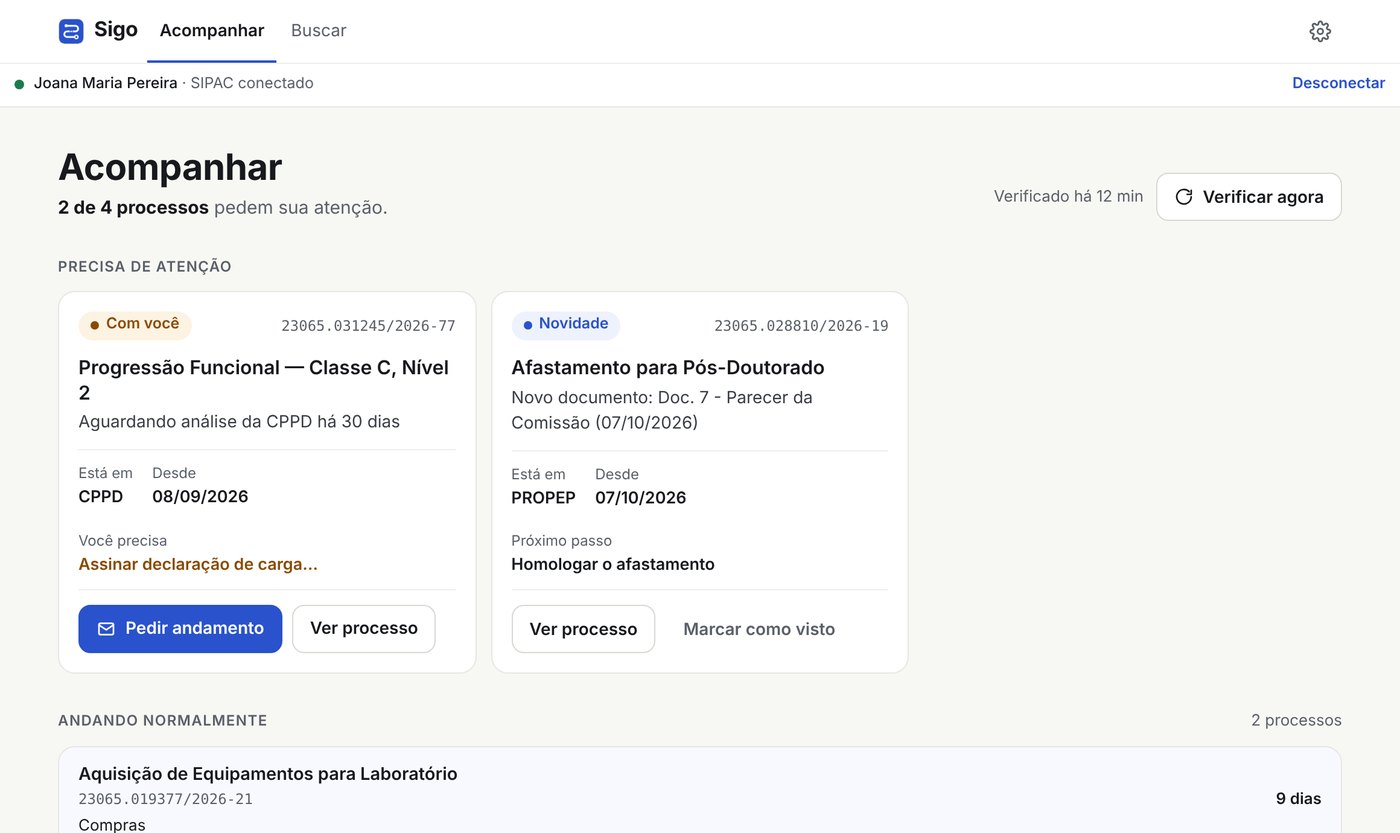Click the "Verificado há 12 min" text
Screen dimensions: 1400x833
1068,197
